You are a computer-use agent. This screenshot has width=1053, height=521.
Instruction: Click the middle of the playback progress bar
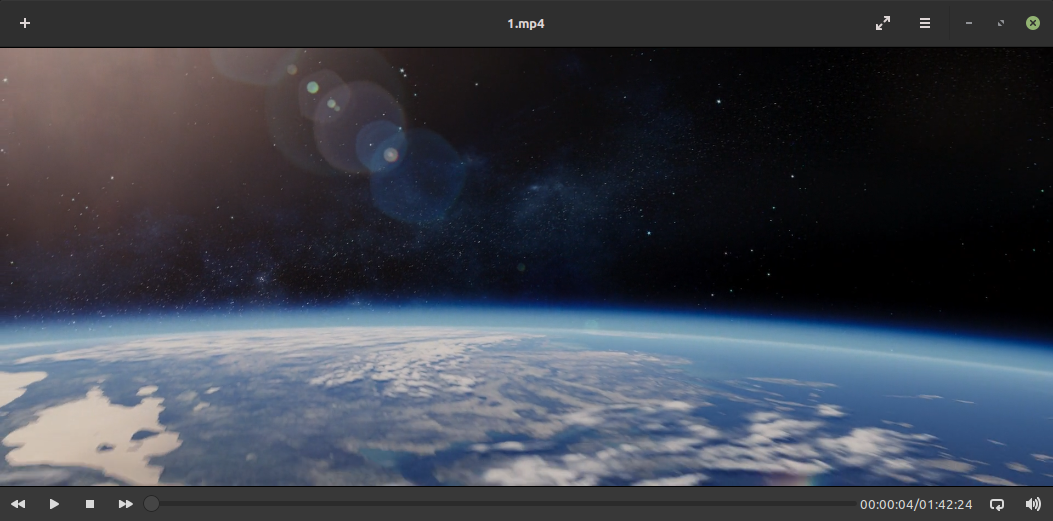[x=502, y=504]
